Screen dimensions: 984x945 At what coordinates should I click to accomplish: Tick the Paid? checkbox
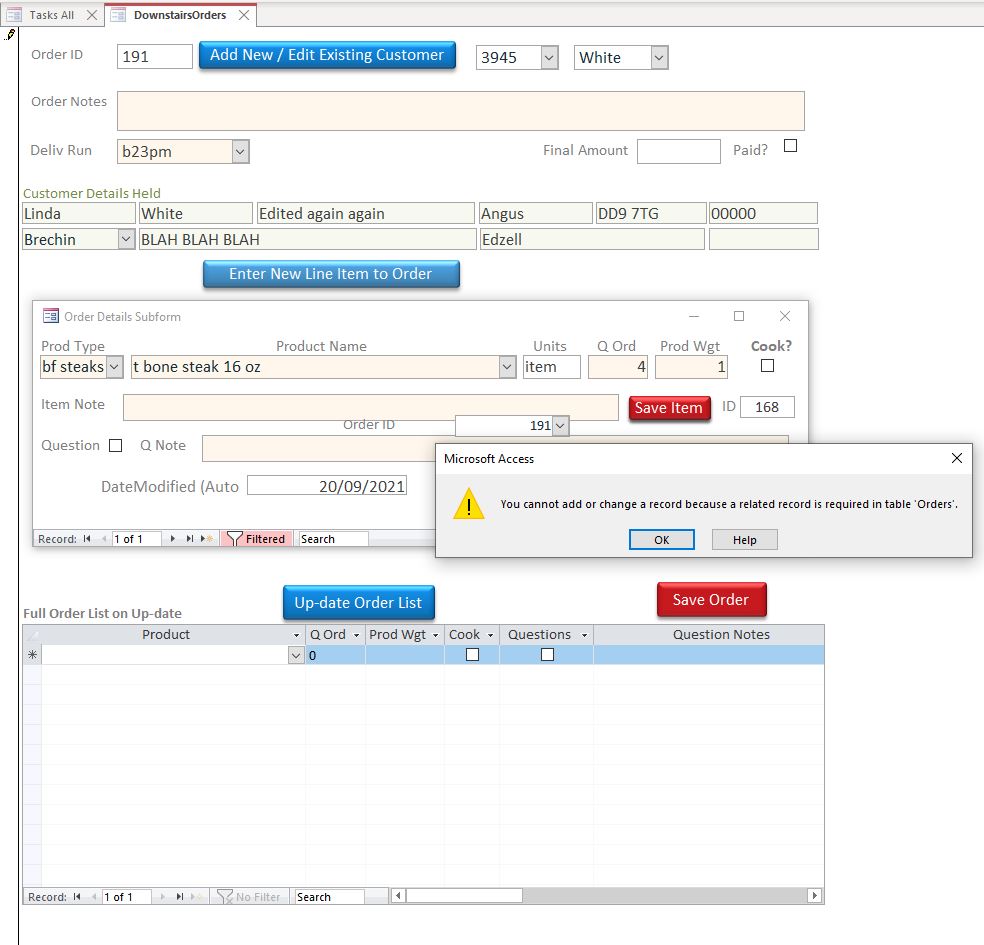point(791,146)
